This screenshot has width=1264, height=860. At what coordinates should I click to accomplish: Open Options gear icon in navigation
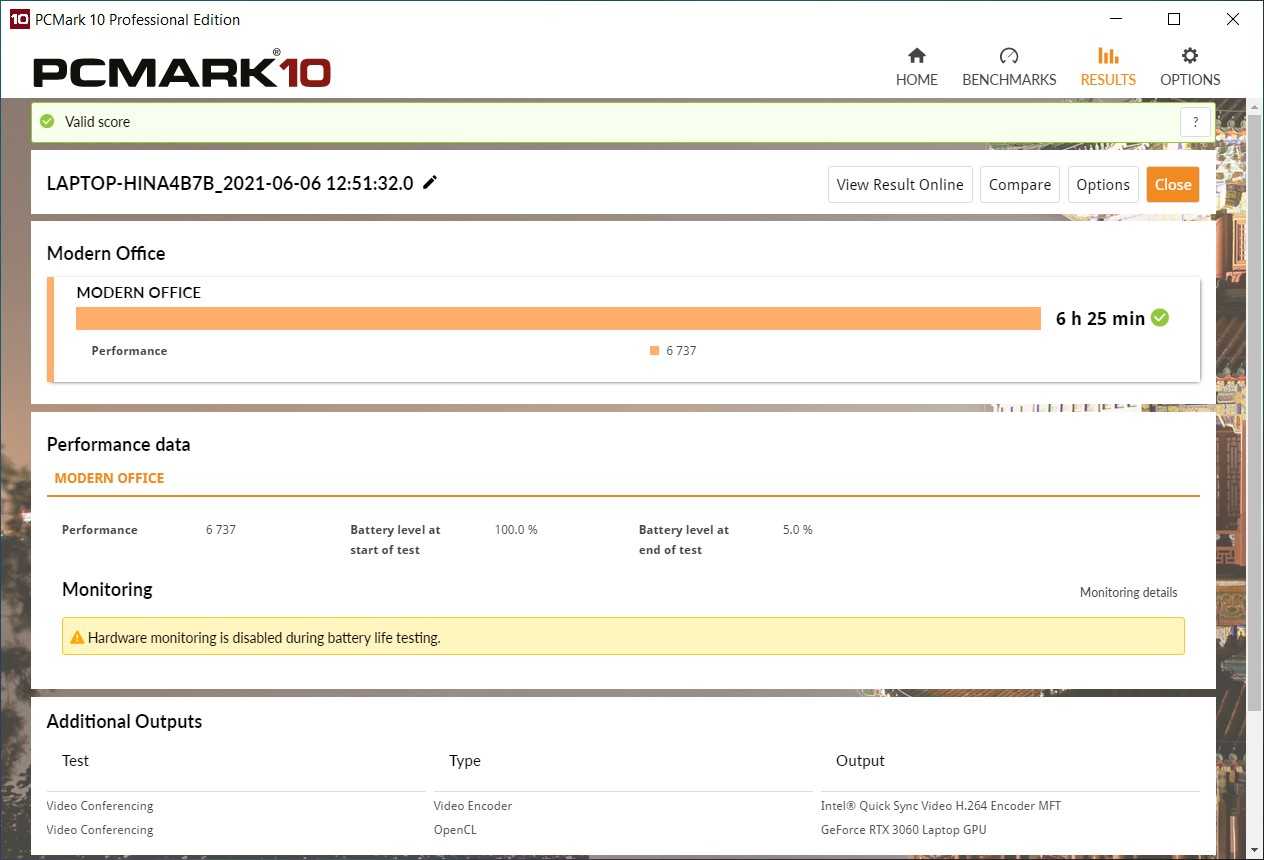[x=1189, y=56]
